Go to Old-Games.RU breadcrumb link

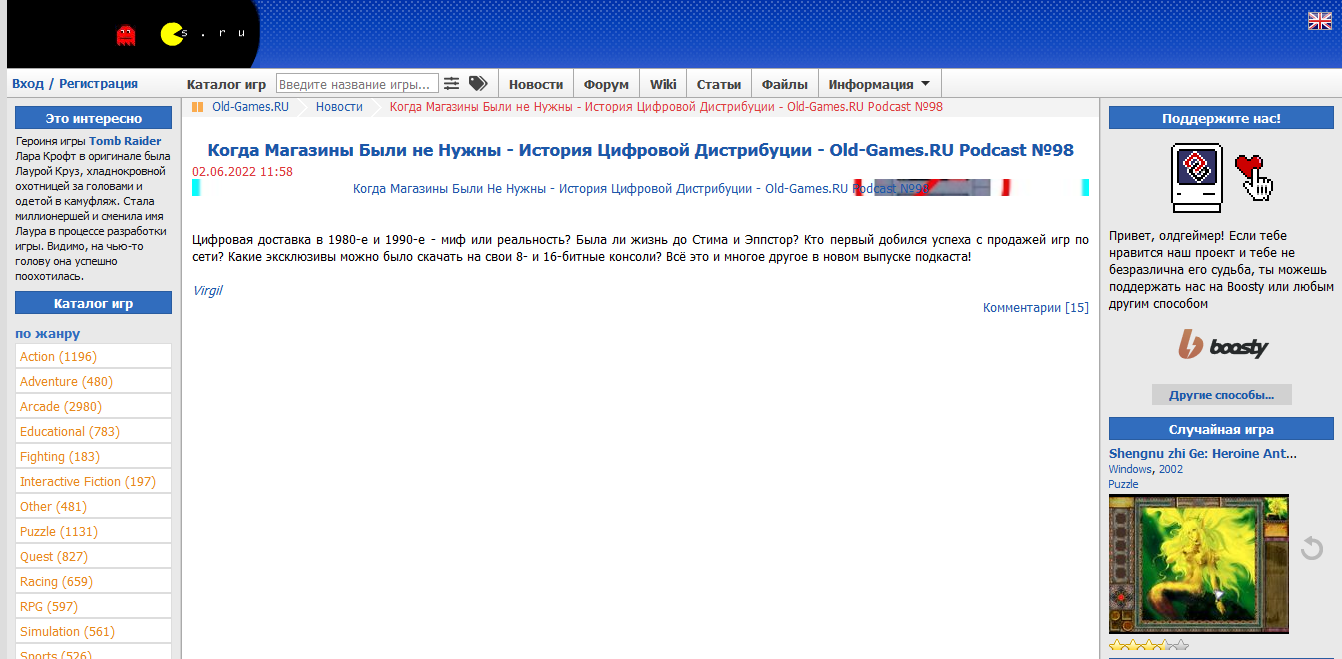tap(250, 107)
